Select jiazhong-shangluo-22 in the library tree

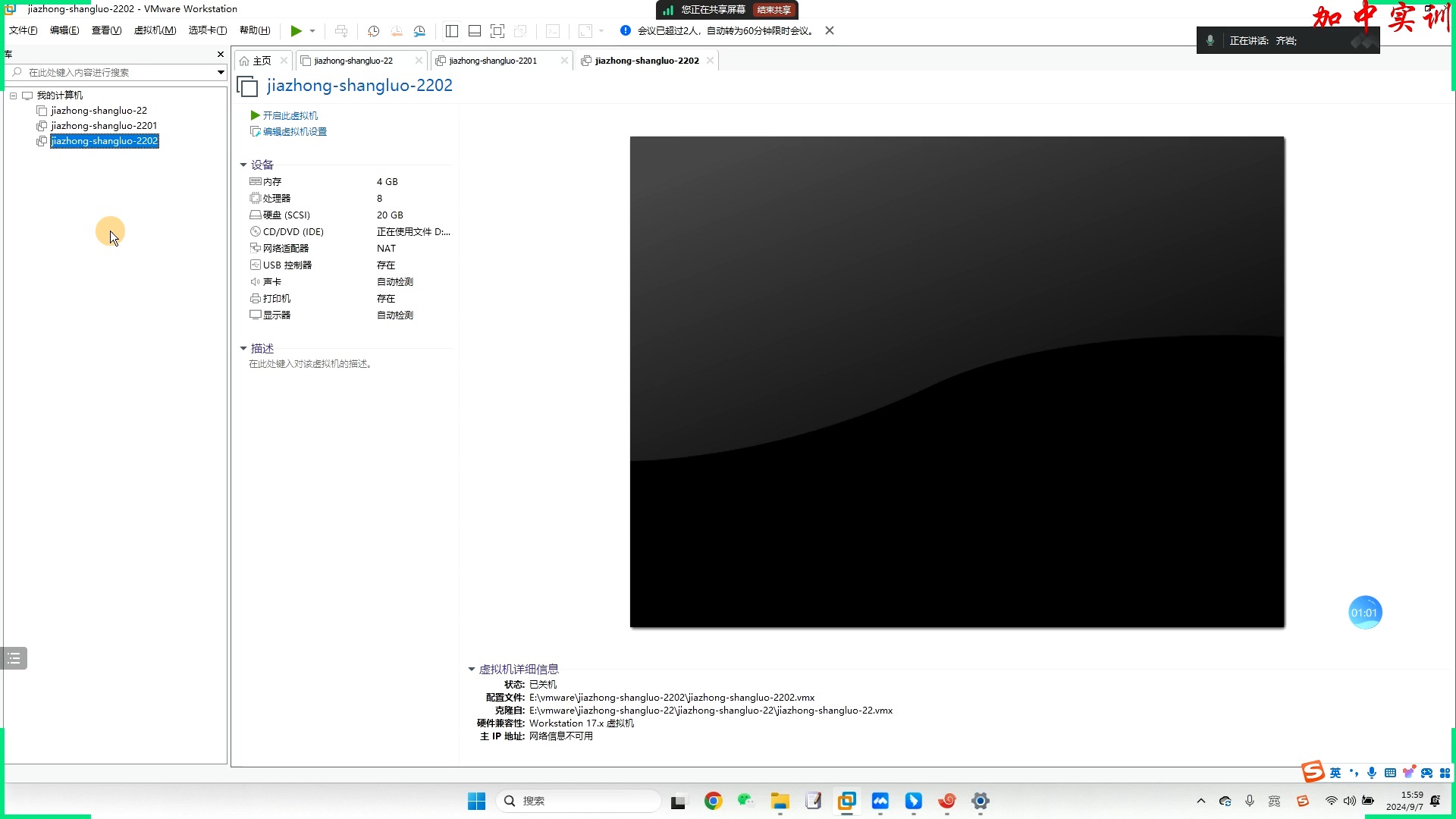click(99, 111)
